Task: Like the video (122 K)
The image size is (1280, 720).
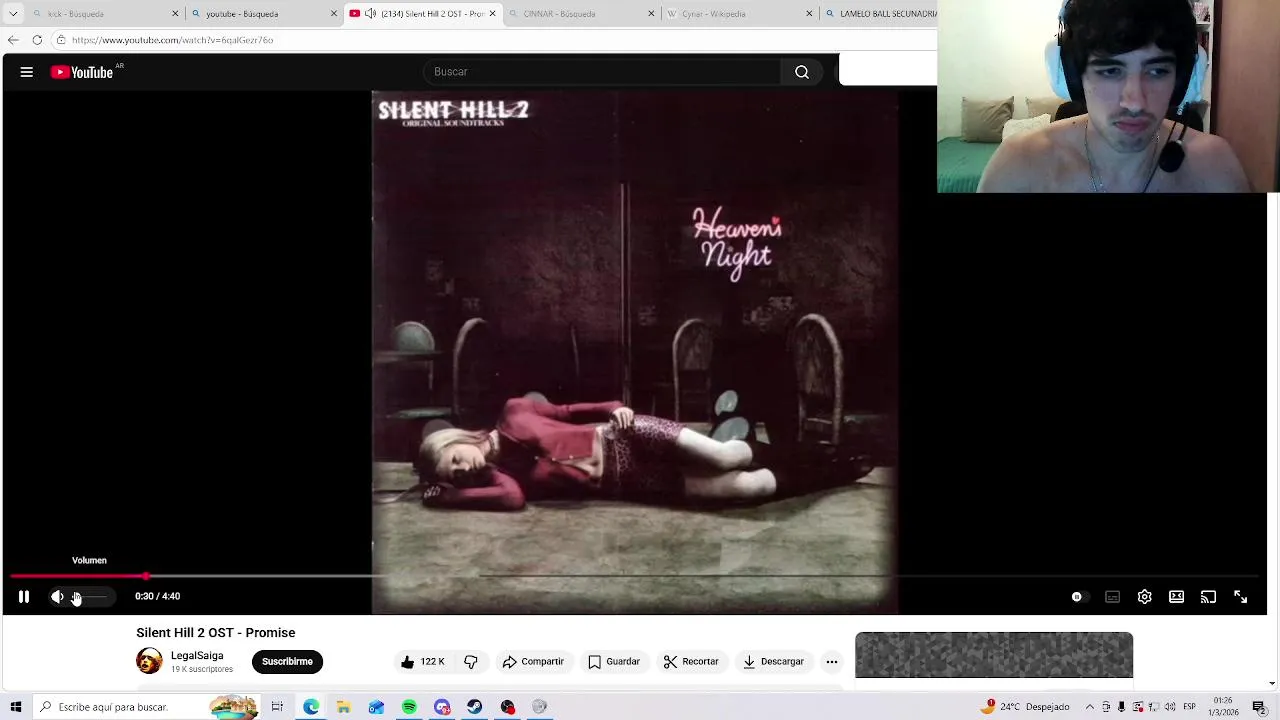Action: tap(422, 662)
